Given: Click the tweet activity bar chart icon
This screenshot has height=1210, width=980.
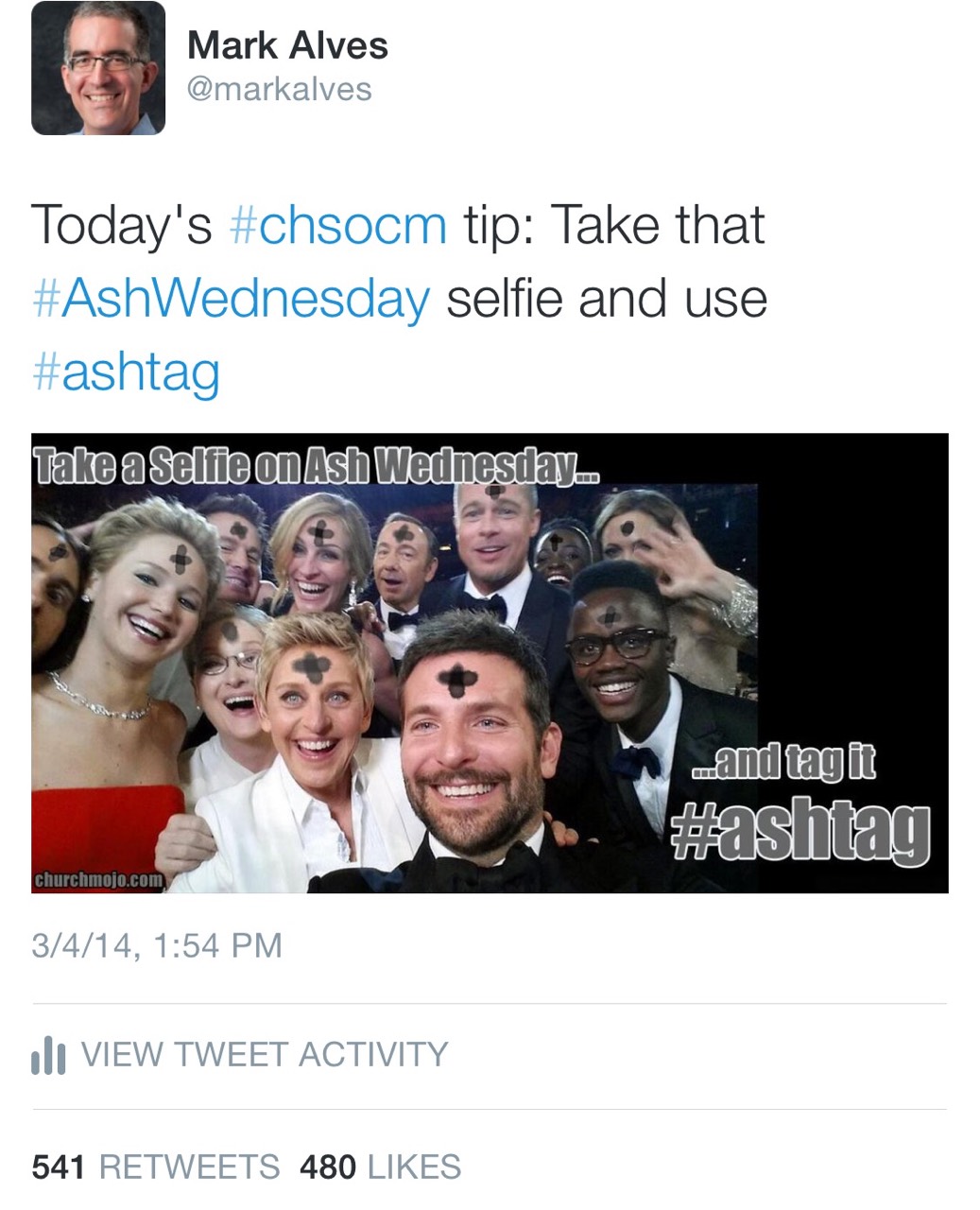Looking at the screenshot, I should click(48, 1055).
